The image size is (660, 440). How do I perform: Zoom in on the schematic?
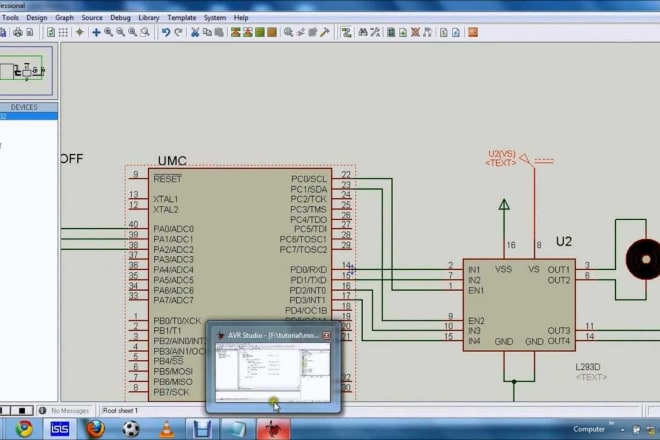coord(109,32)
